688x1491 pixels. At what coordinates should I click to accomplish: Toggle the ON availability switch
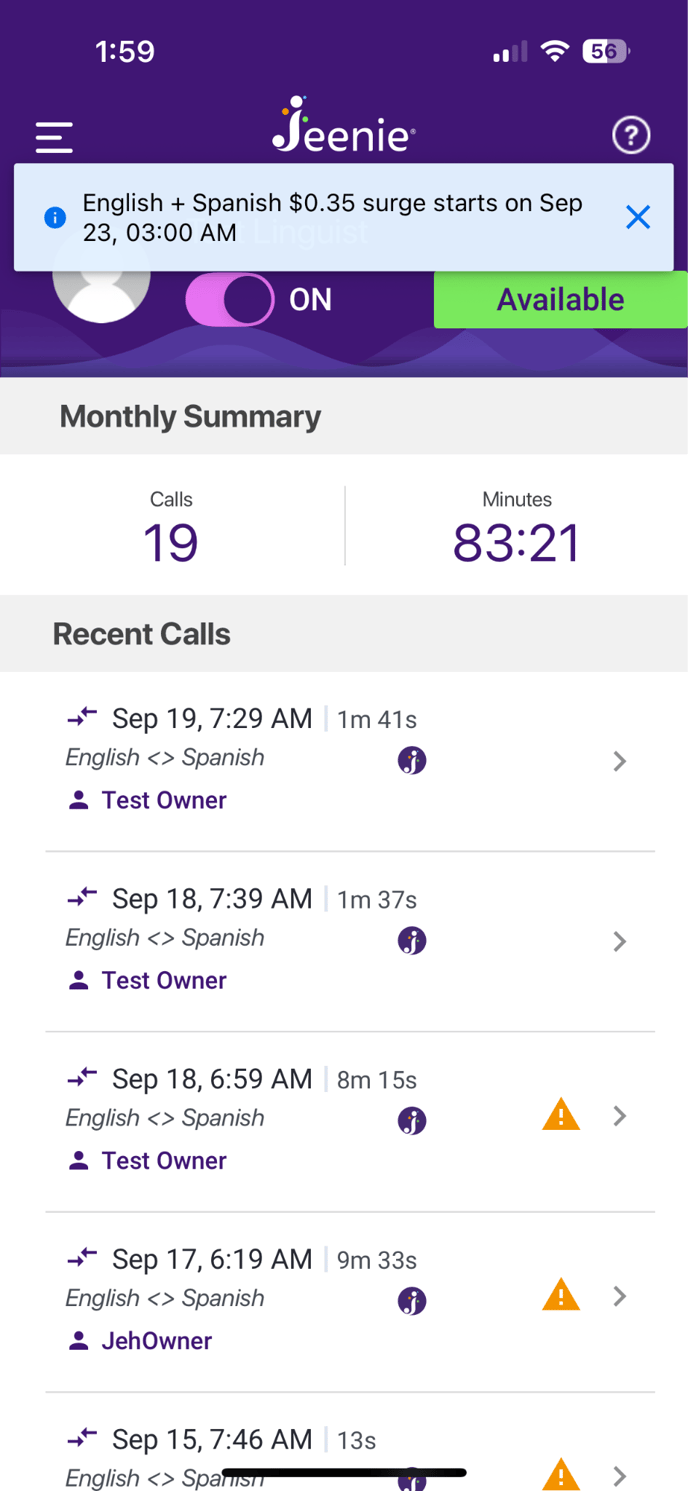click(x=230, y=300)
